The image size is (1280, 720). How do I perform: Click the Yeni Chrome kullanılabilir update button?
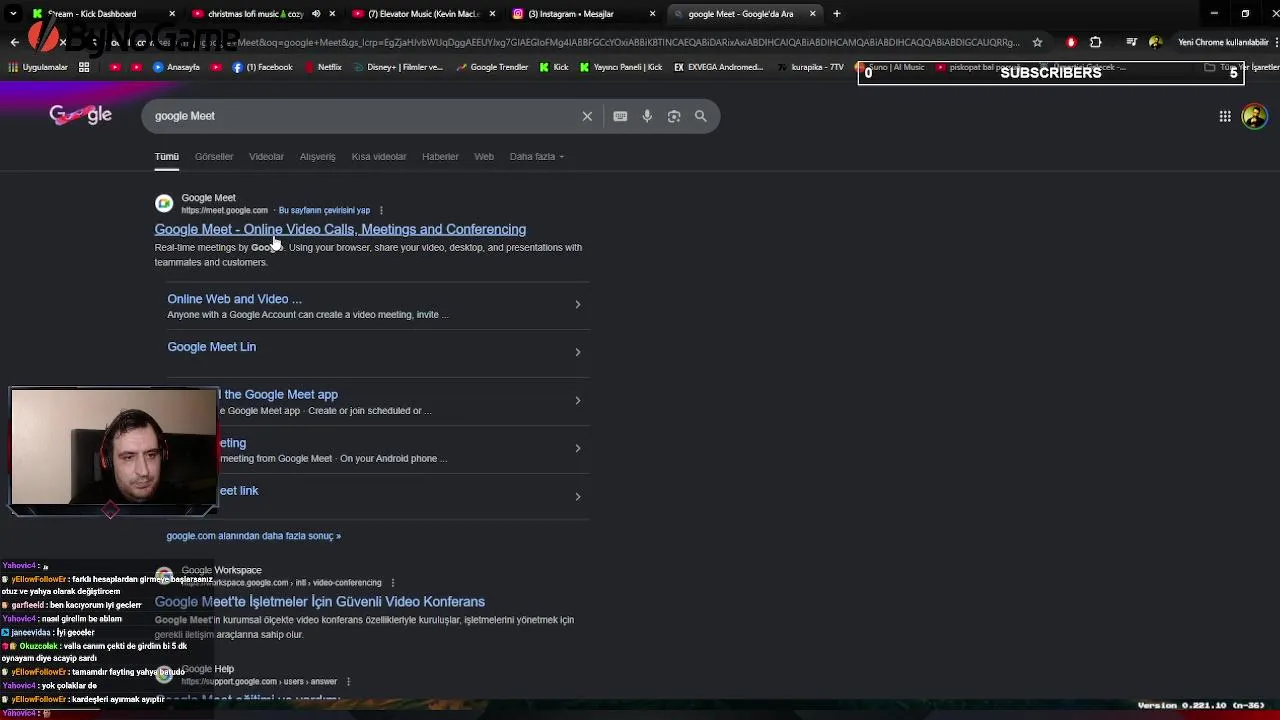click(1222, 42)
